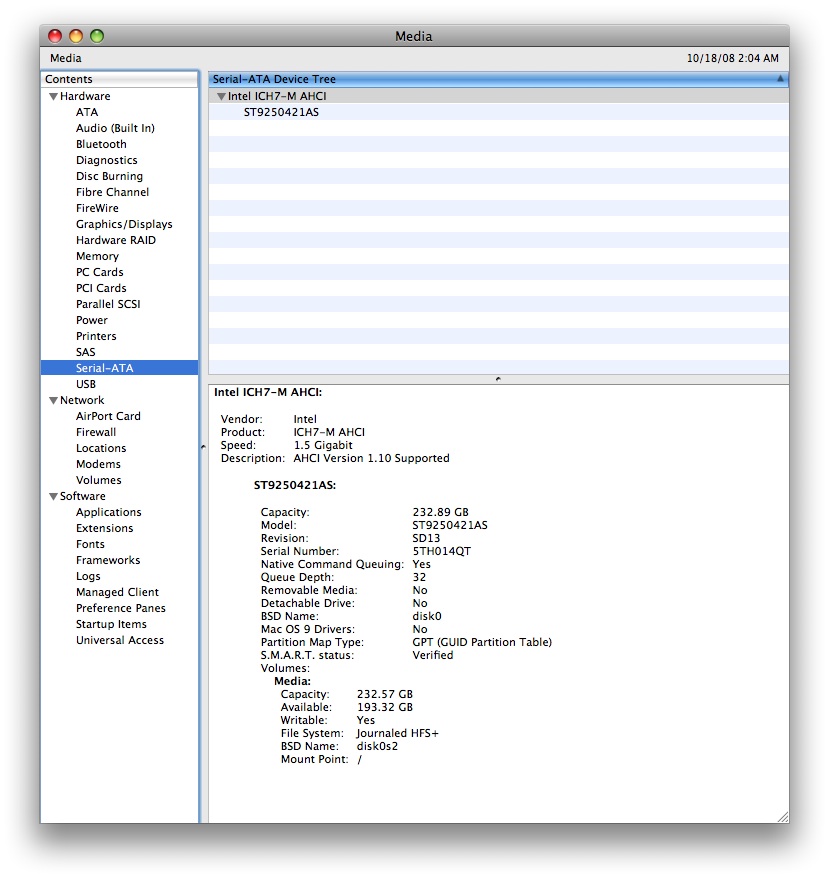The height and width of the screenshot is (878, 829).
Task: Click the 232.89 GB capacity value
Action: pyautogui.click(x=440, y=512)
